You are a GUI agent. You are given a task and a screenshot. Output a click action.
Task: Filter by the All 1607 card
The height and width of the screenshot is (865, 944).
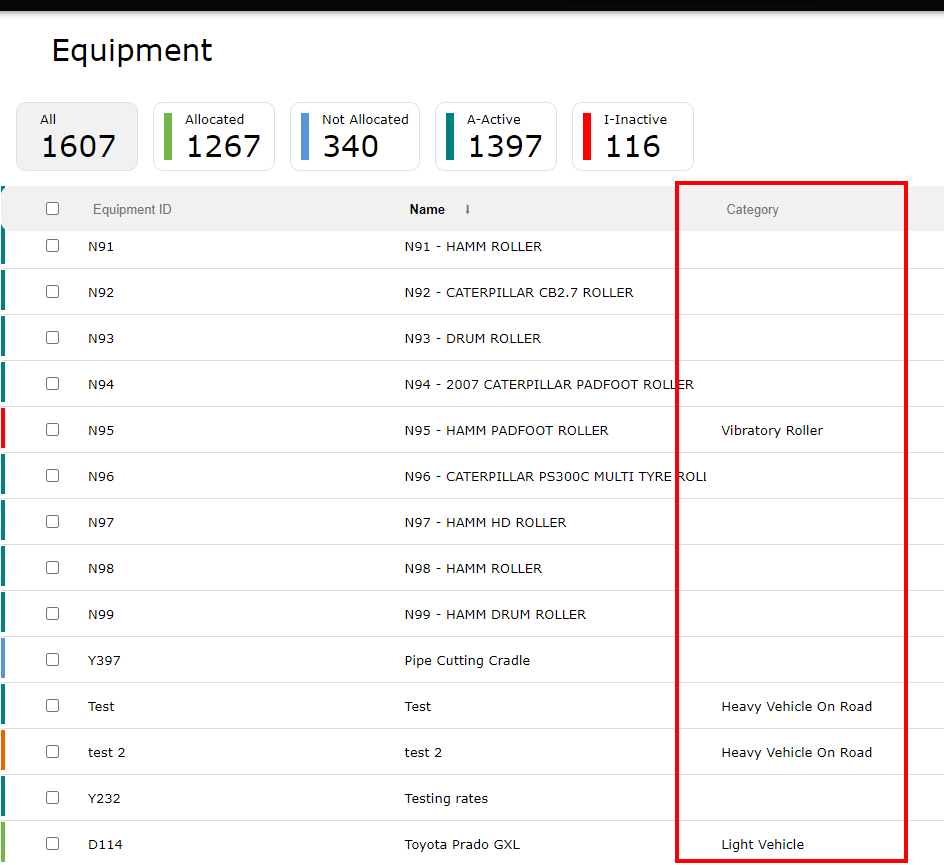77,137
